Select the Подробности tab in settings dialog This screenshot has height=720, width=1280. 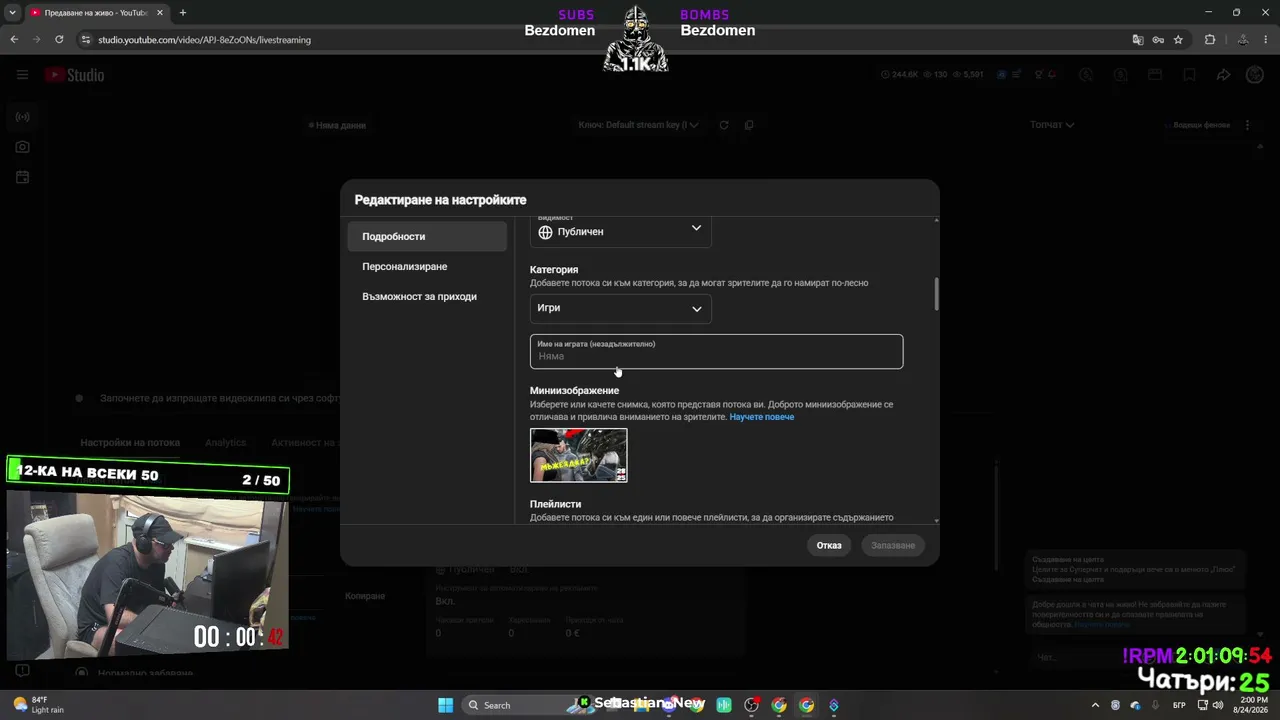(x=427, y=237)
